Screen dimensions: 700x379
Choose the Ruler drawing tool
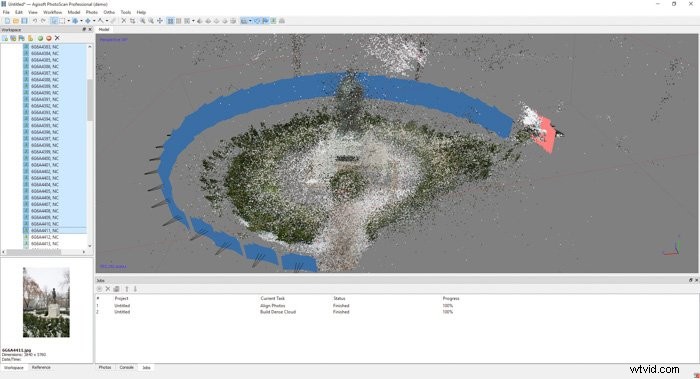(101, 21)
